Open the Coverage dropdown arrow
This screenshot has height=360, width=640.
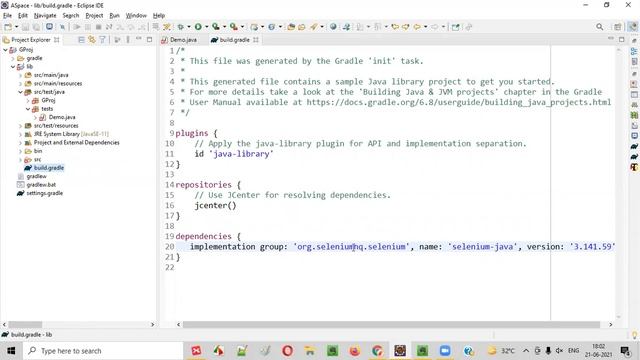click(224, 27)
